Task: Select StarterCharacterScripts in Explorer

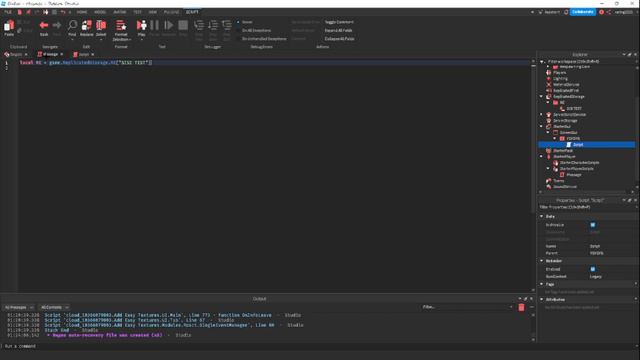Action: 579,162
